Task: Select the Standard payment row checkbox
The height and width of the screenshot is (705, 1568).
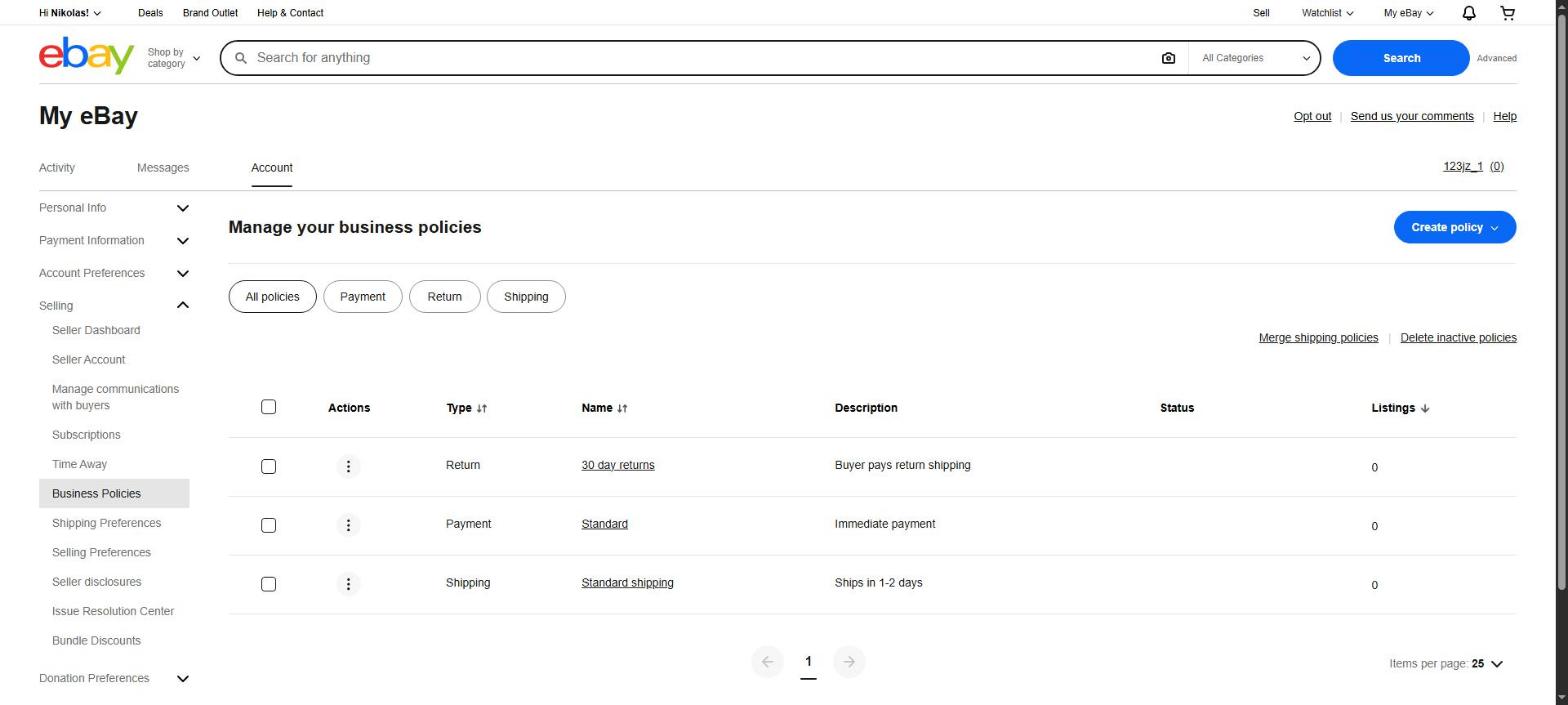Action: click(x=268, y=526)
